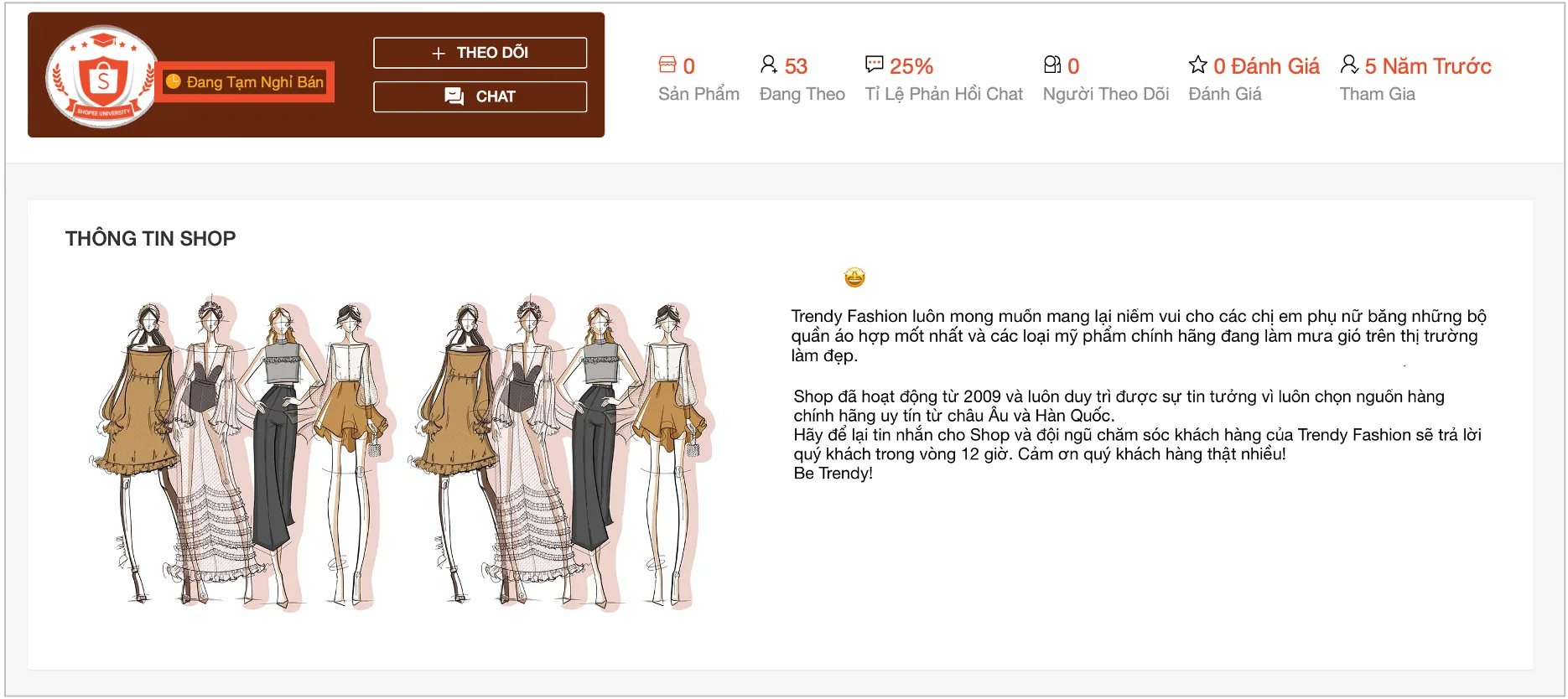Click the Đang Tạm Nghỉ Bán status badge
Image resolution: width=1568 pixels, height=699 pixels.
click(x=245, y=82)
